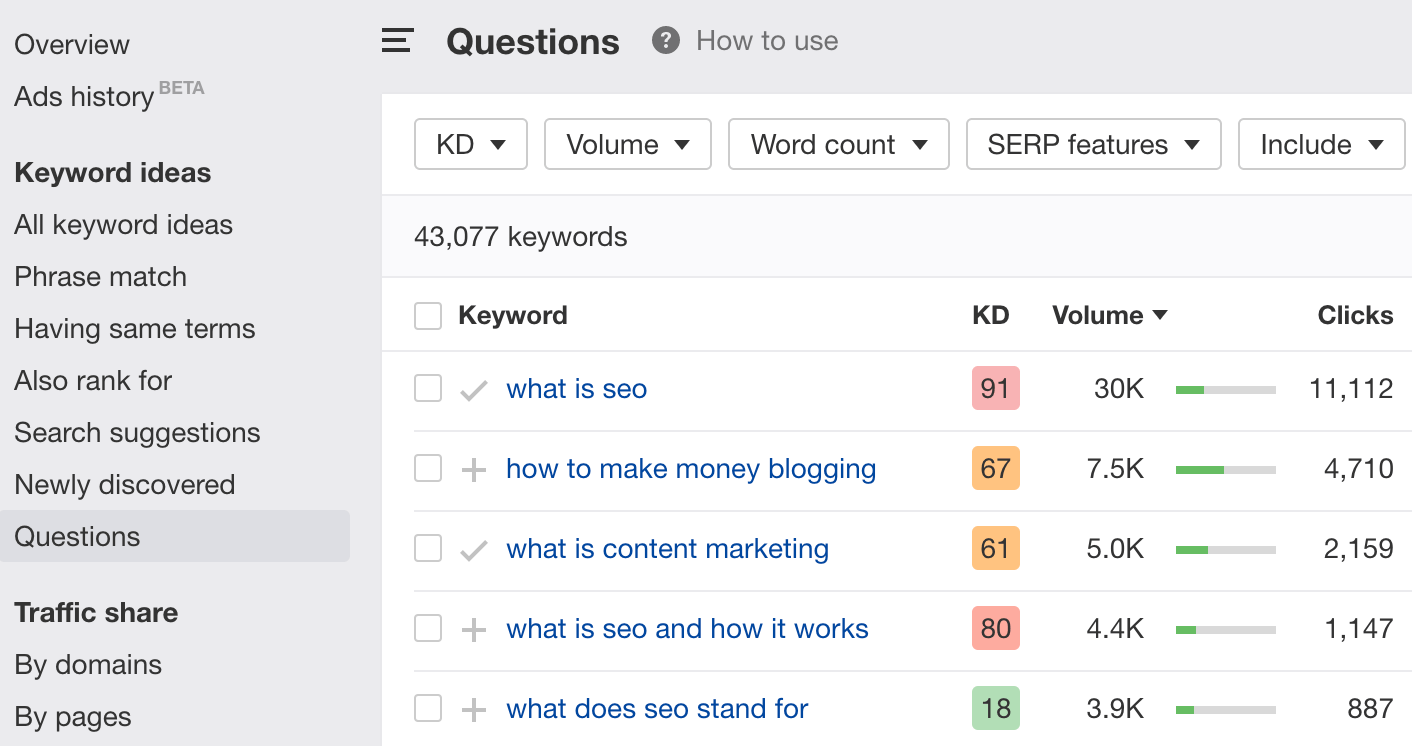Screen dimensions: 1412x746
Task: Open the Word count filter dropdown
Action: tap(838, 145)
